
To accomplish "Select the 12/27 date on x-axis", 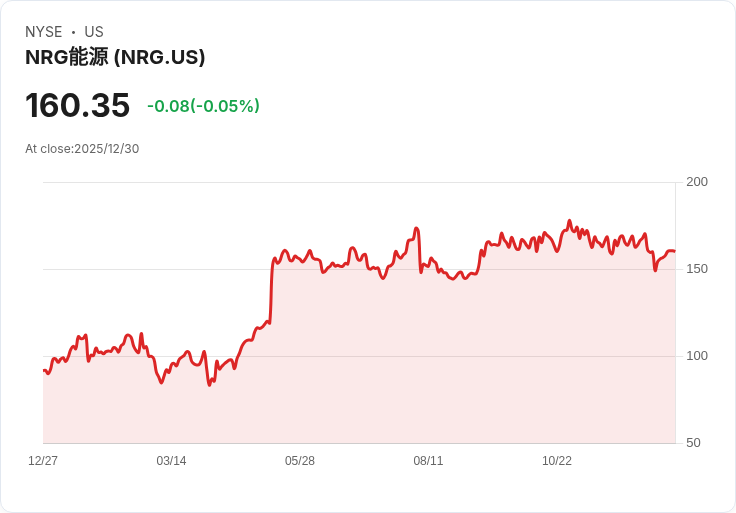I will [43, 461].
